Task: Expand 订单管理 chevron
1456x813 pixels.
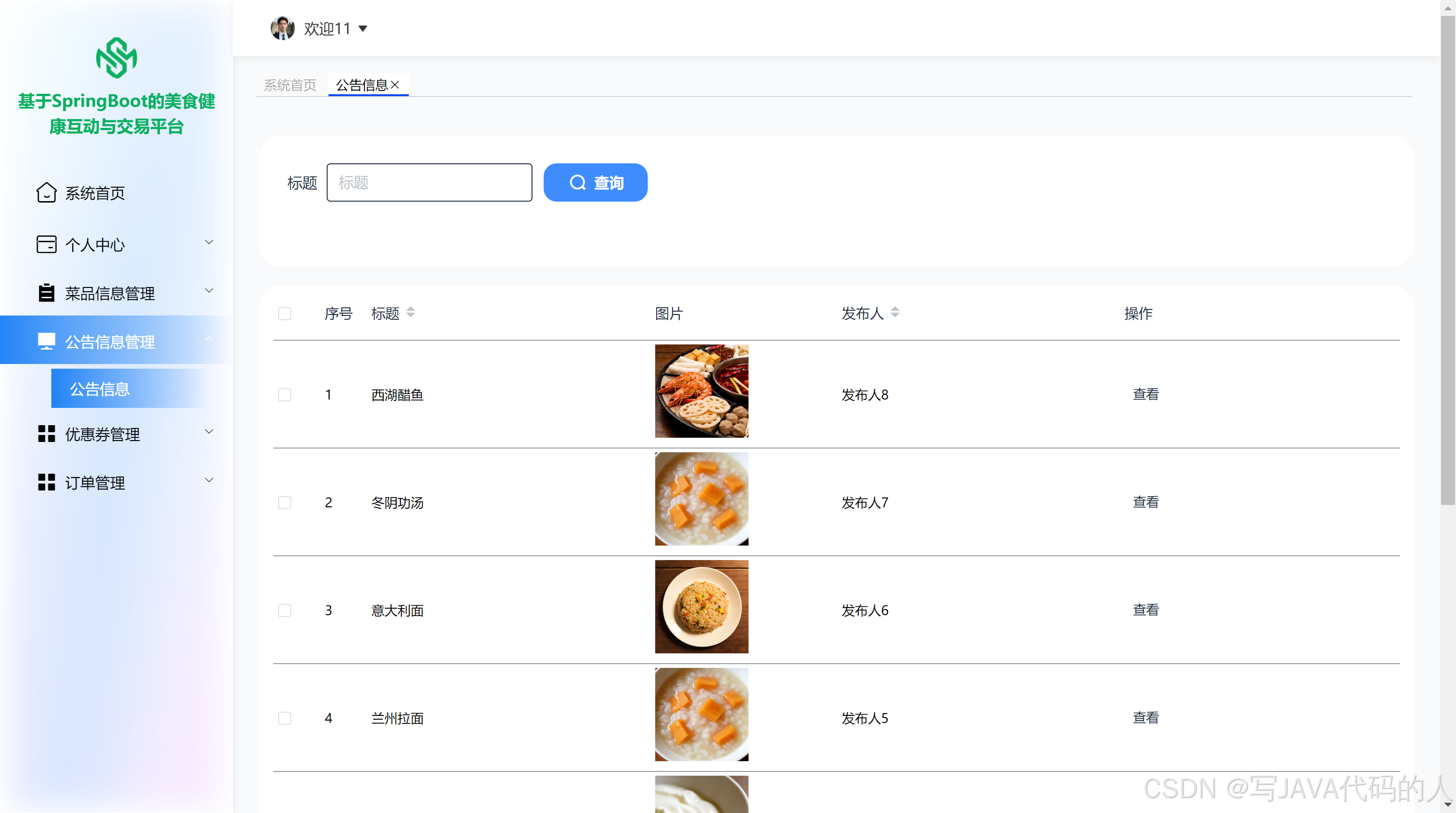Action: click(209, 480)
